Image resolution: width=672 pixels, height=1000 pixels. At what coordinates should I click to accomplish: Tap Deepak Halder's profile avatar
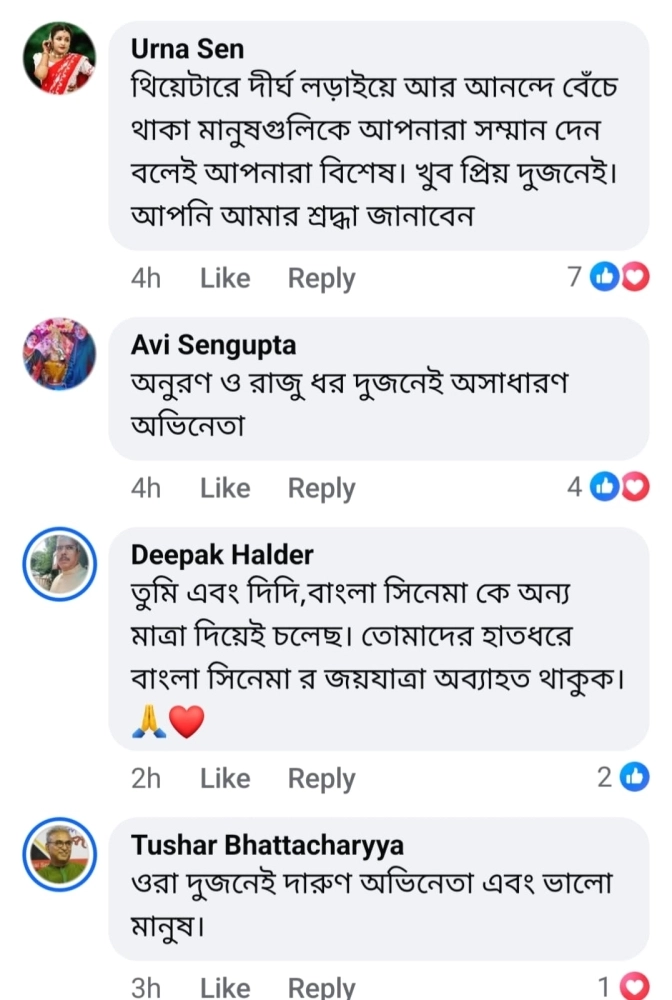tap(59, 563)
